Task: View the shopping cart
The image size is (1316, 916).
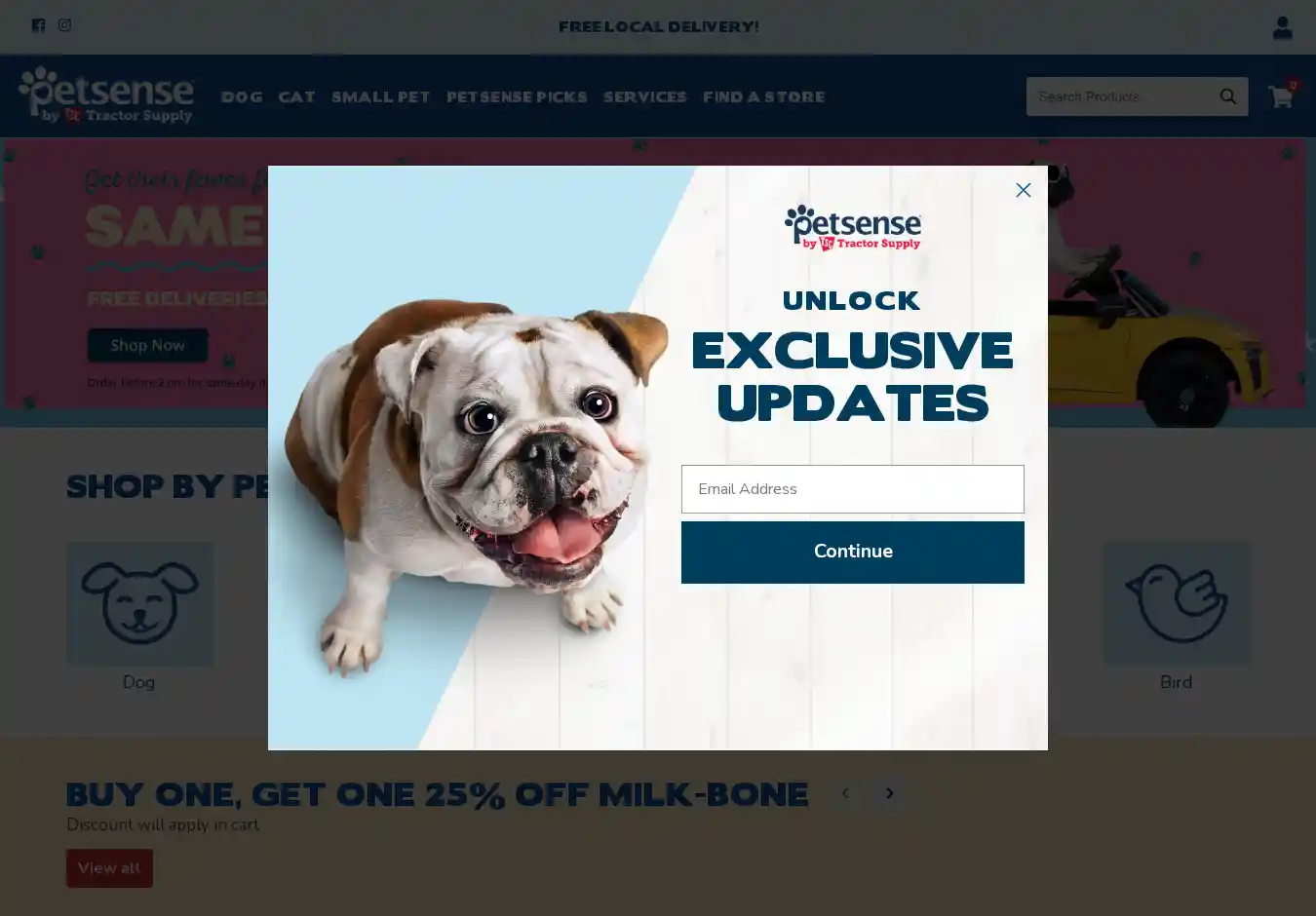Action: pyautogui.click(x=1281, y=95)
